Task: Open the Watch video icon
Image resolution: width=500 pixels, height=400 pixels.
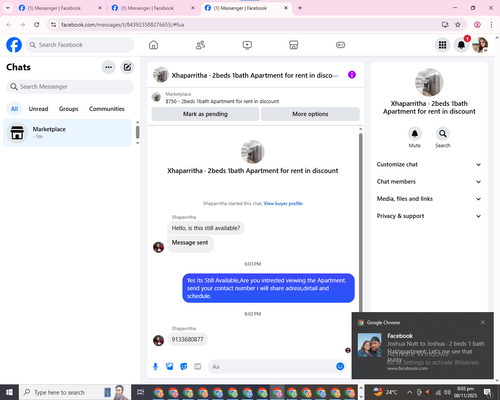Action: pyautogui.click(x=247, y=45)
